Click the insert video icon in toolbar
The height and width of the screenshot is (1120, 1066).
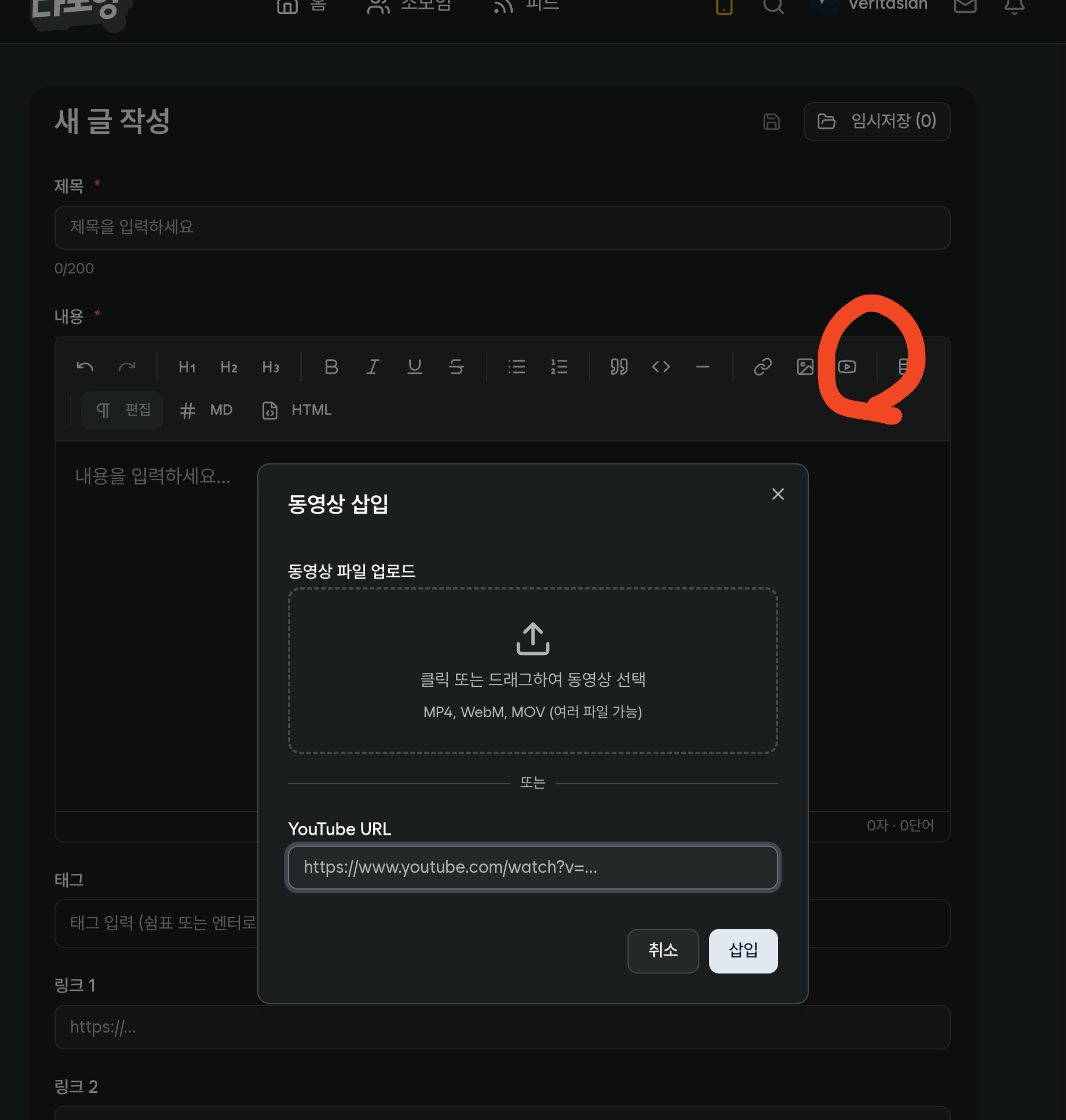[x=846, y=367]
